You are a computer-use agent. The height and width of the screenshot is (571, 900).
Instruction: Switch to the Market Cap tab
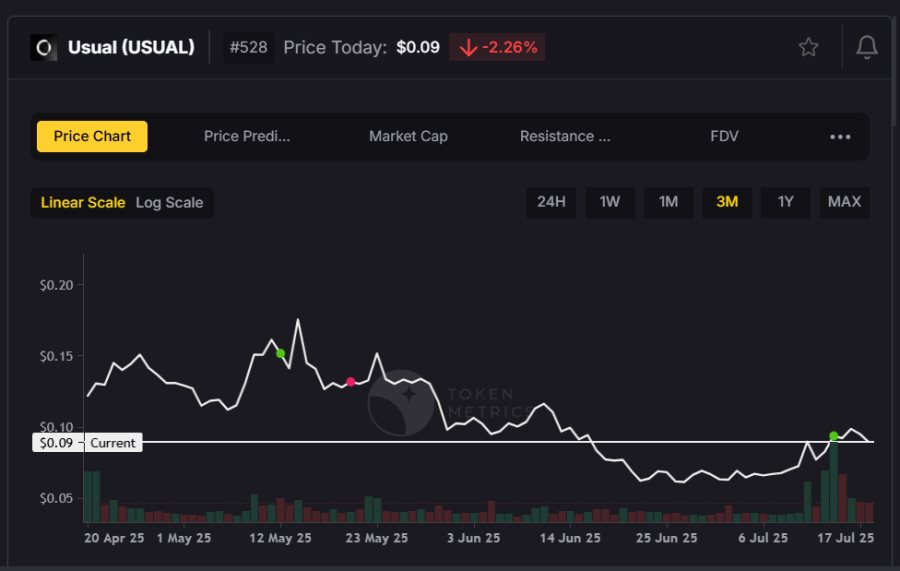408,137
